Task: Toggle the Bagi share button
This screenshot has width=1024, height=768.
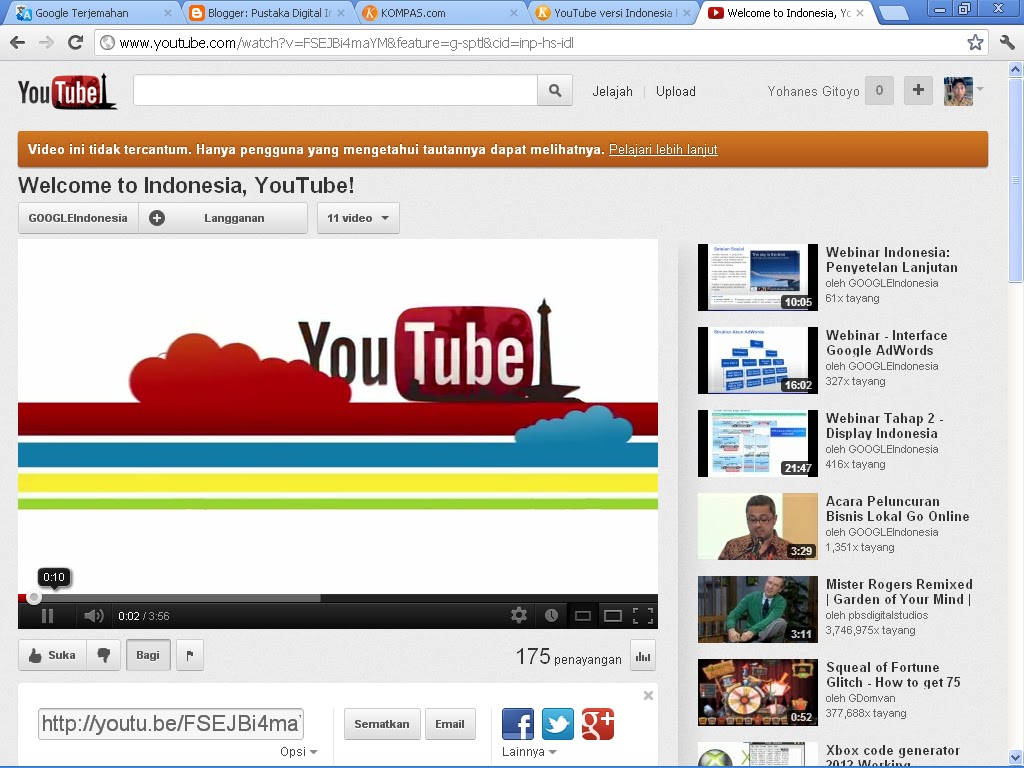Action: [x=148, y=655]
